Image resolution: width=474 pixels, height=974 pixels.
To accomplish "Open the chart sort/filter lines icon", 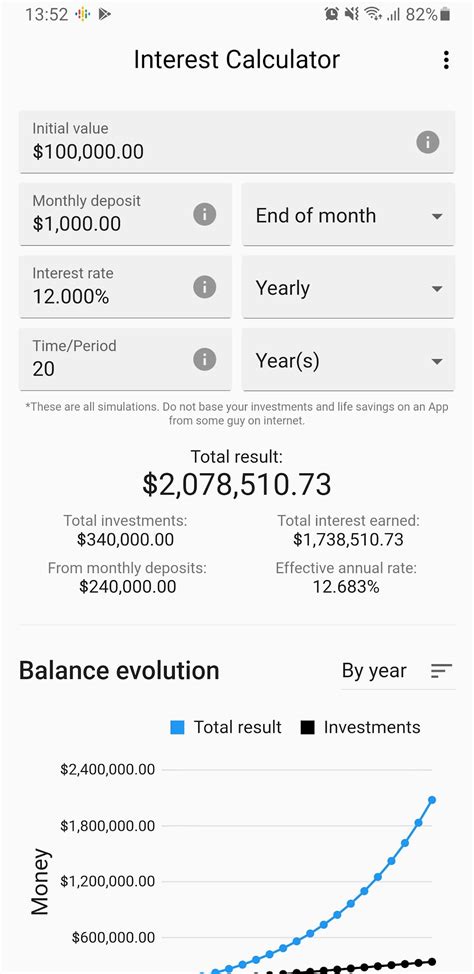I will pyautogui.click(x=441, y=671).
